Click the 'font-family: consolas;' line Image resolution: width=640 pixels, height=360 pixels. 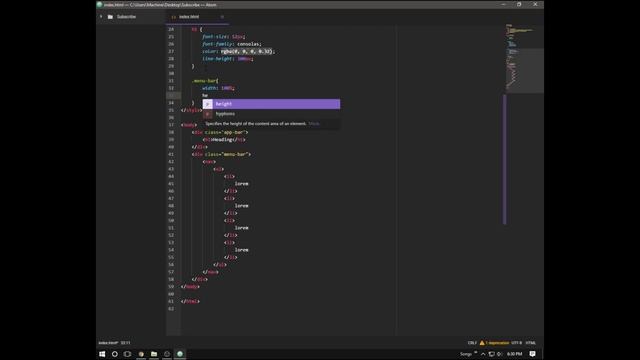[232, 44]
